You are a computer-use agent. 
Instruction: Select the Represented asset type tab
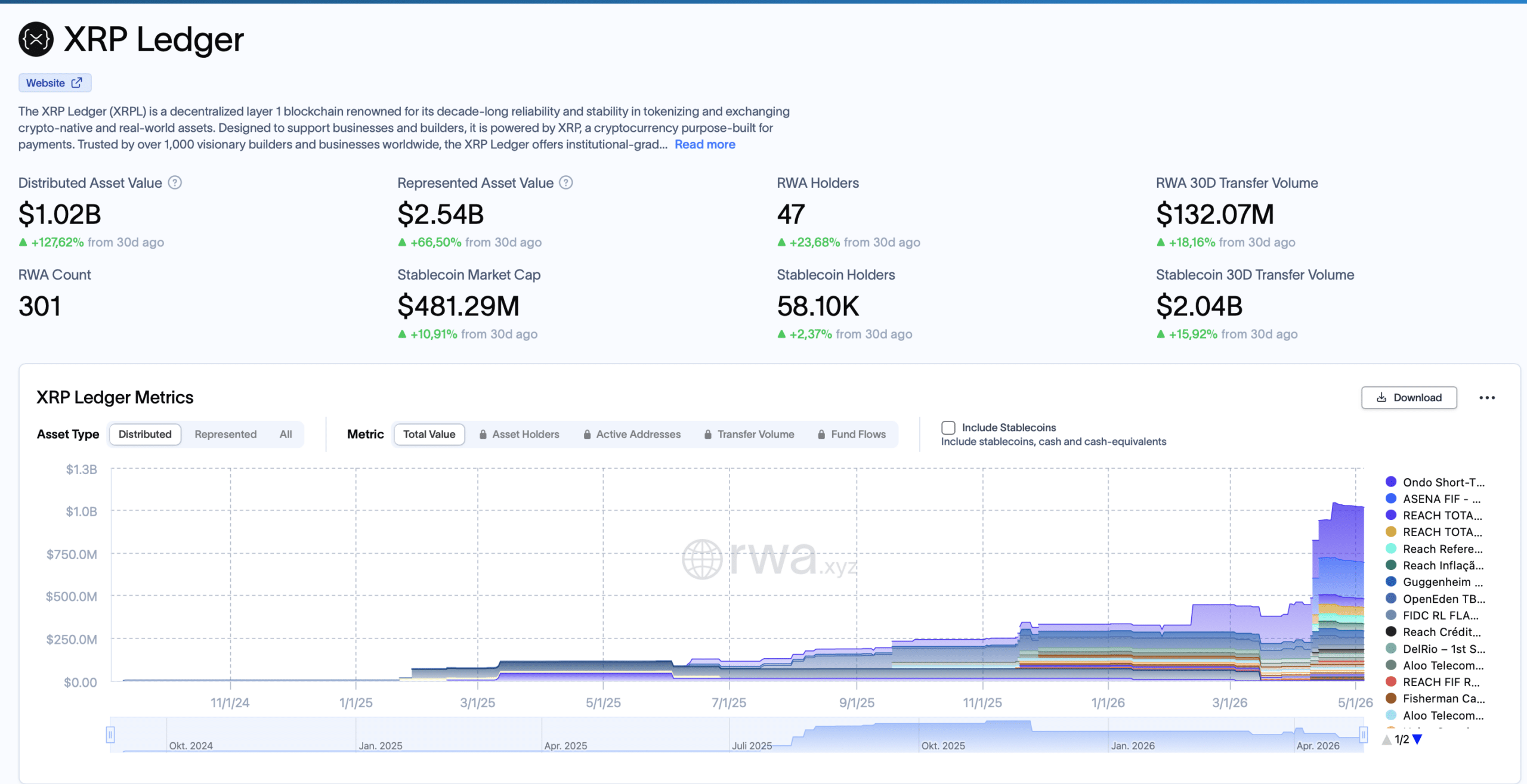[x=225, y=435]
